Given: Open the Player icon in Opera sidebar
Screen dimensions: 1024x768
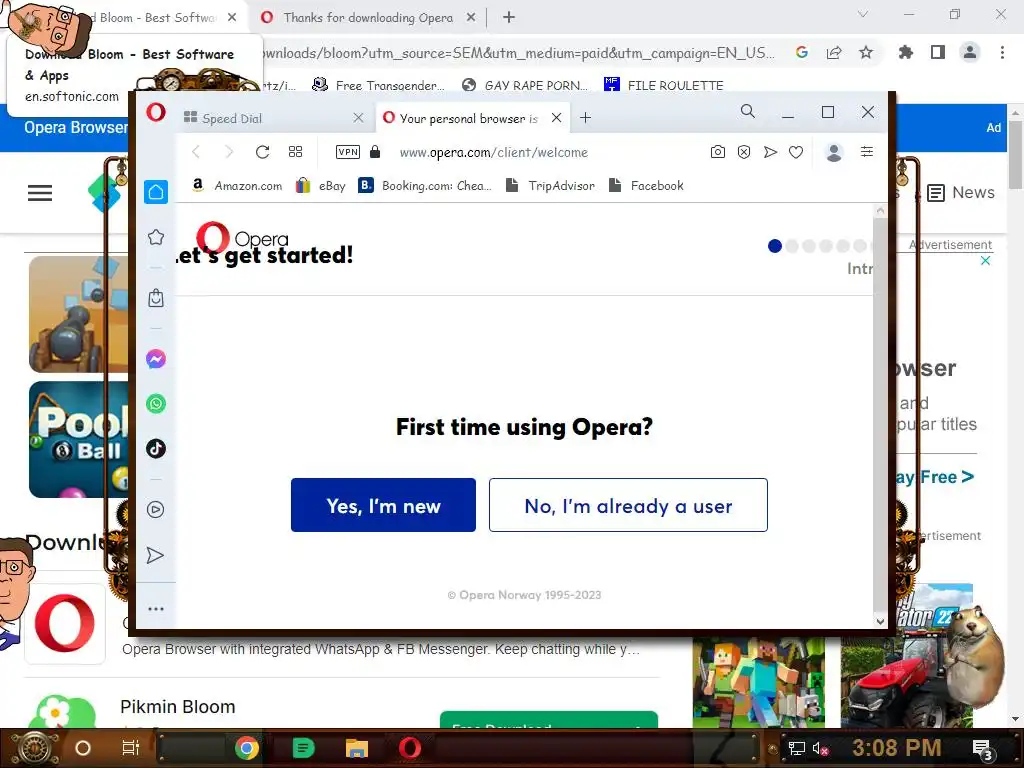Looking at the screenshot, I should [155, 509].
